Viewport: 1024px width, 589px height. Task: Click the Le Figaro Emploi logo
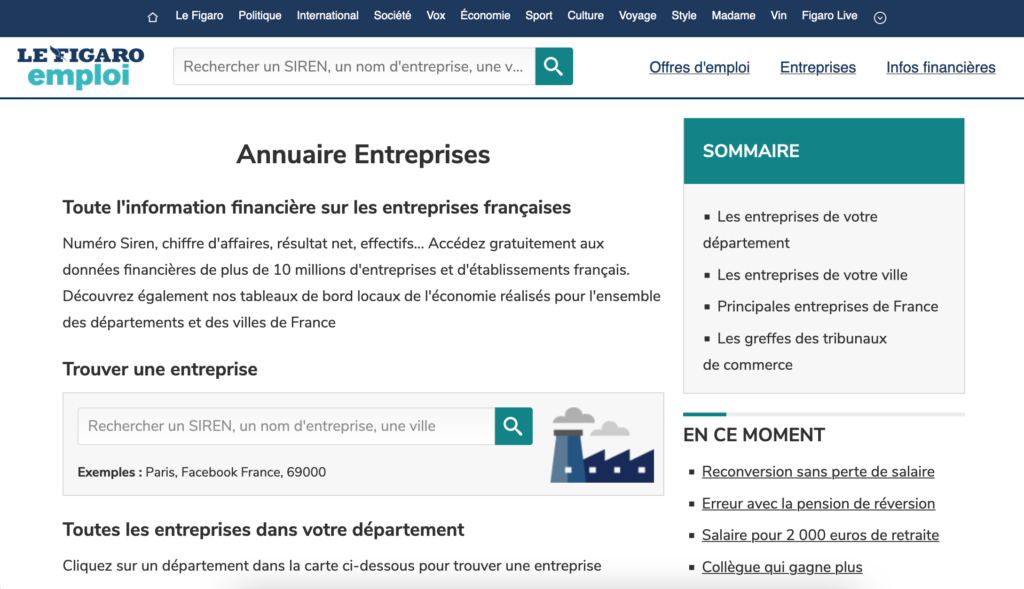(x=81, y=67)
